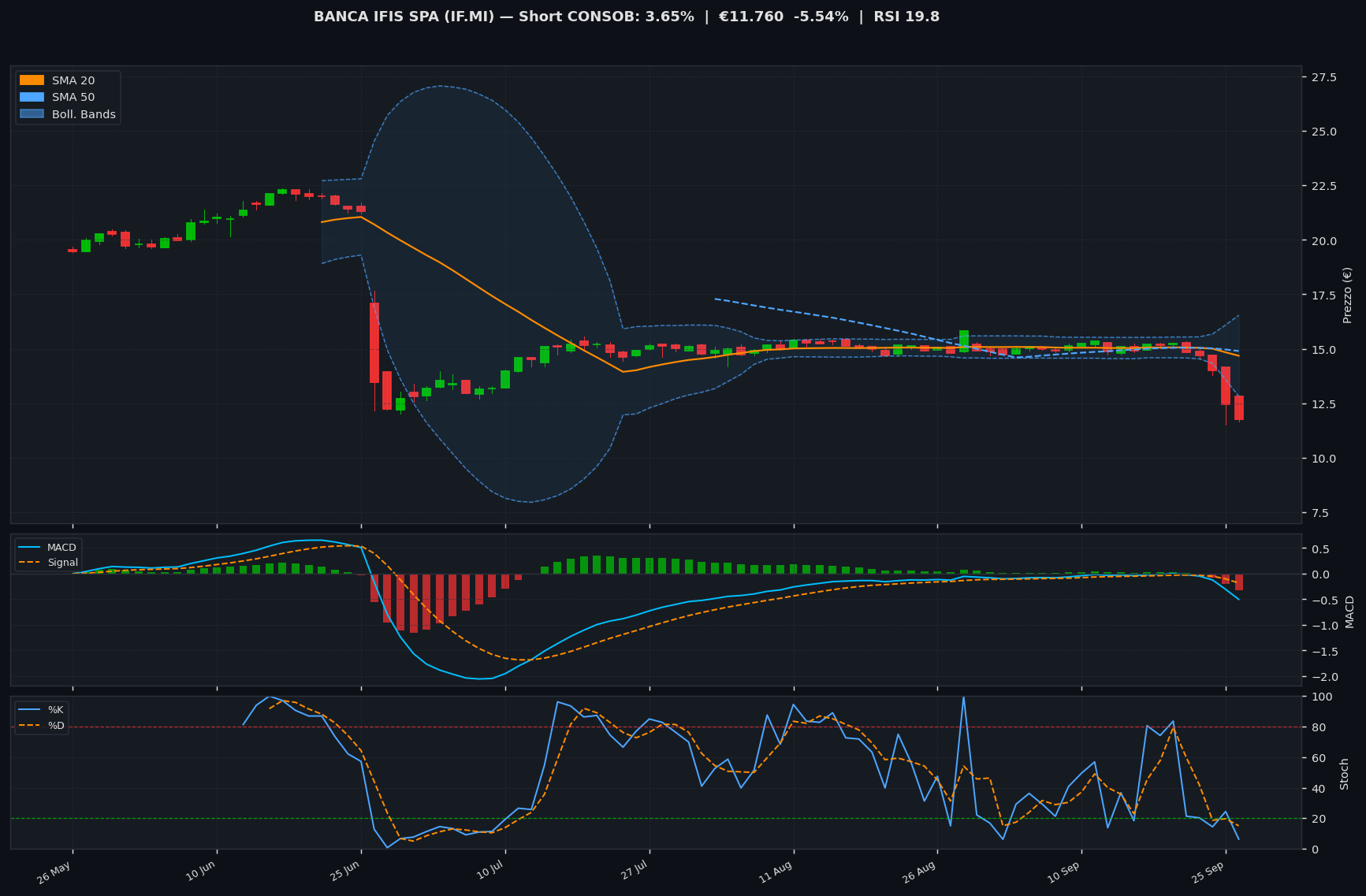Click the '11 Aug' date axis label
This screenshot has height=896, width=1366.
pyautogui.click(x=776, y=872)
